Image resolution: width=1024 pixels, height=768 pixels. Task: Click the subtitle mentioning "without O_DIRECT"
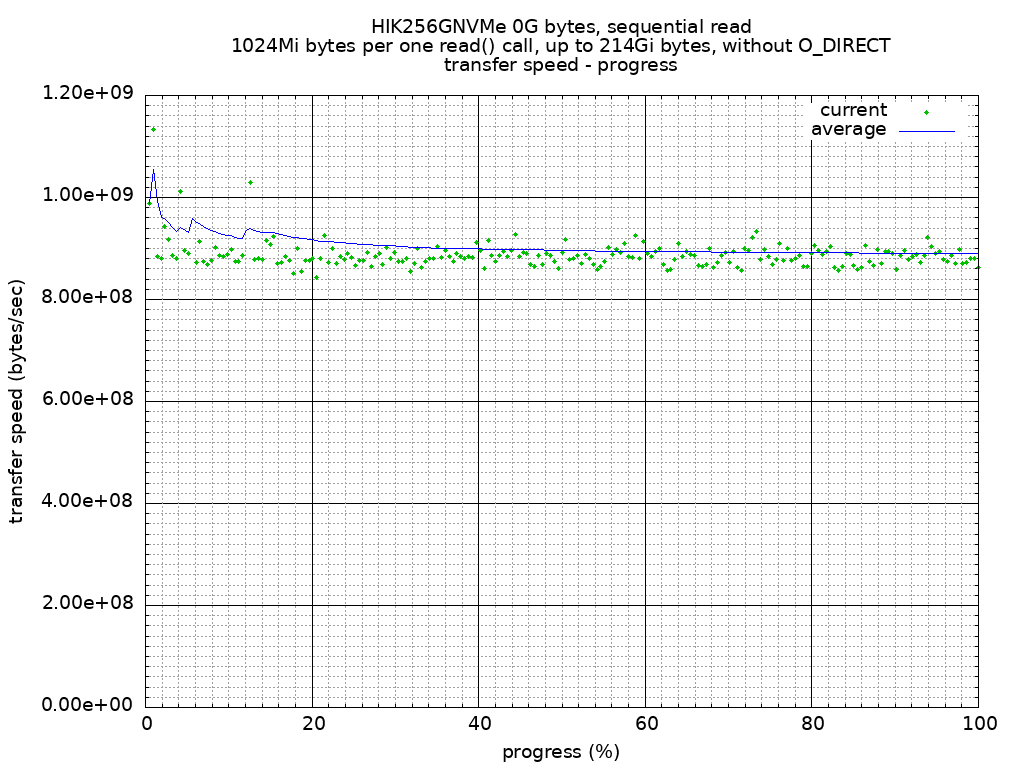coord(561,46)
